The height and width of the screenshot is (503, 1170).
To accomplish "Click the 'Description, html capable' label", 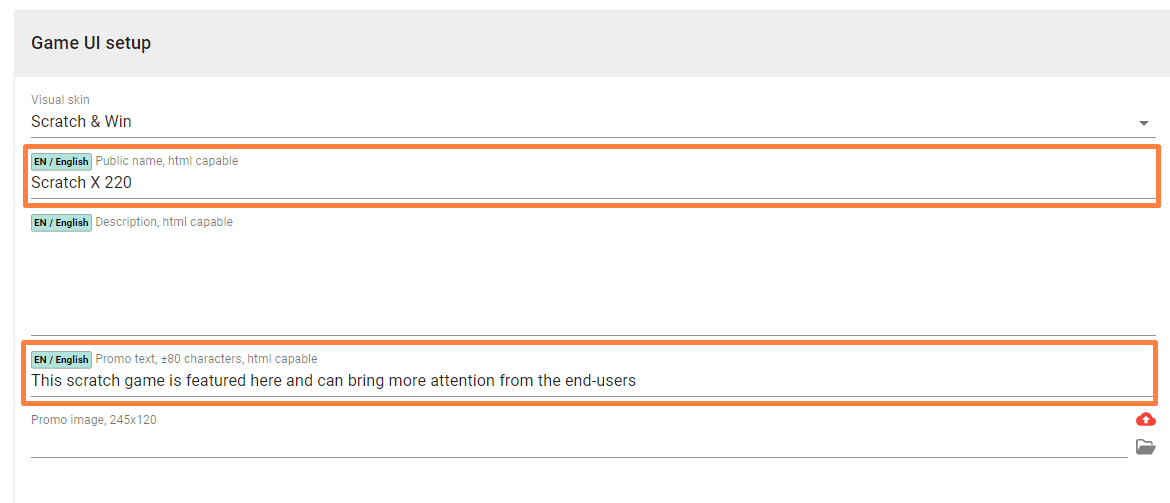I will coord(164,222).
